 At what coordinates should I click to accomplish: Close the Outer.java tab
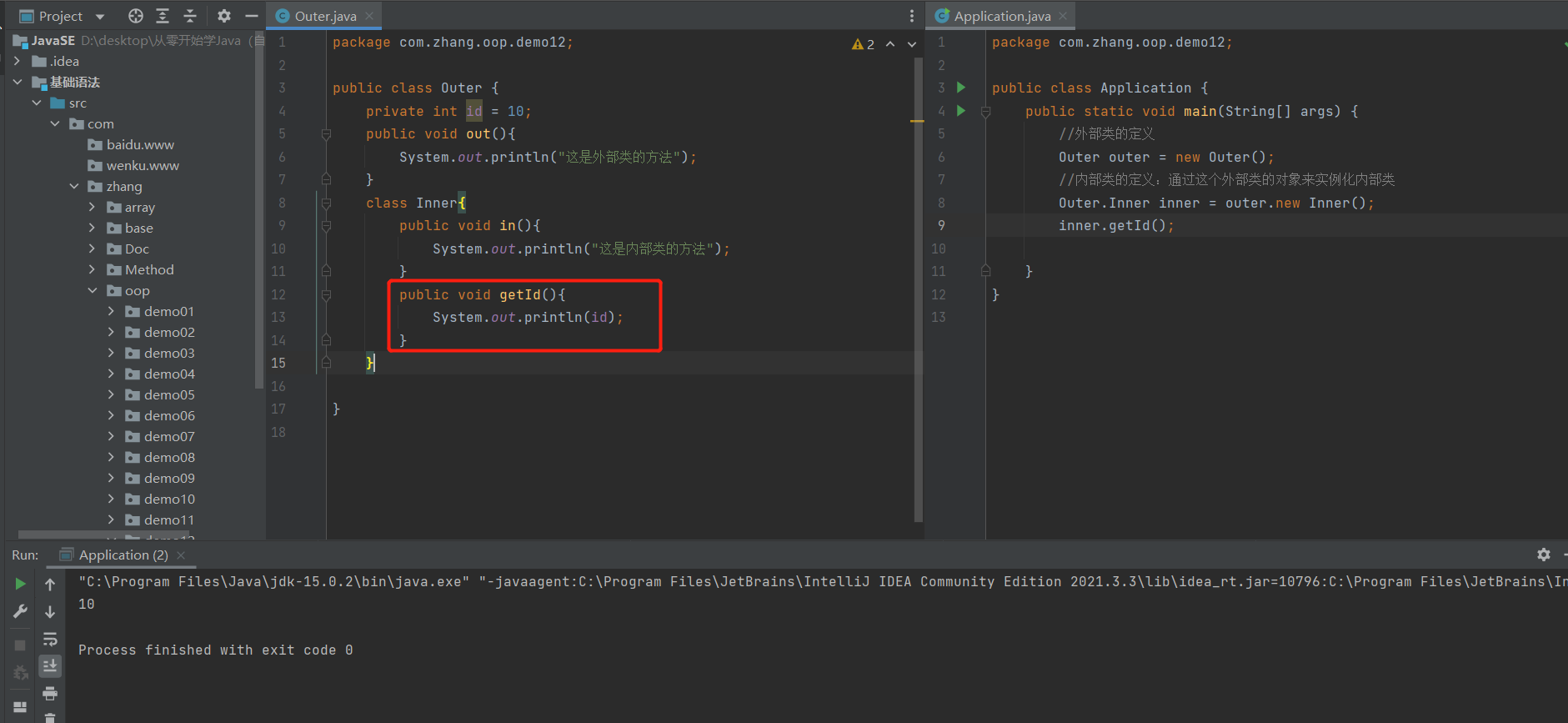click(369, 16)
